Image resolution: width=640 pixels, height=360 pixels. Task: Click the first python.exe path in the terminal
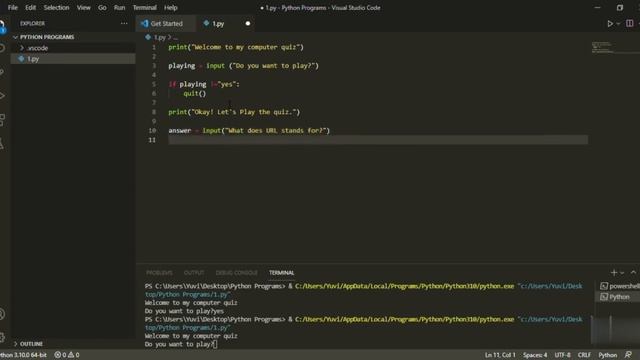(x=404, y=286)
